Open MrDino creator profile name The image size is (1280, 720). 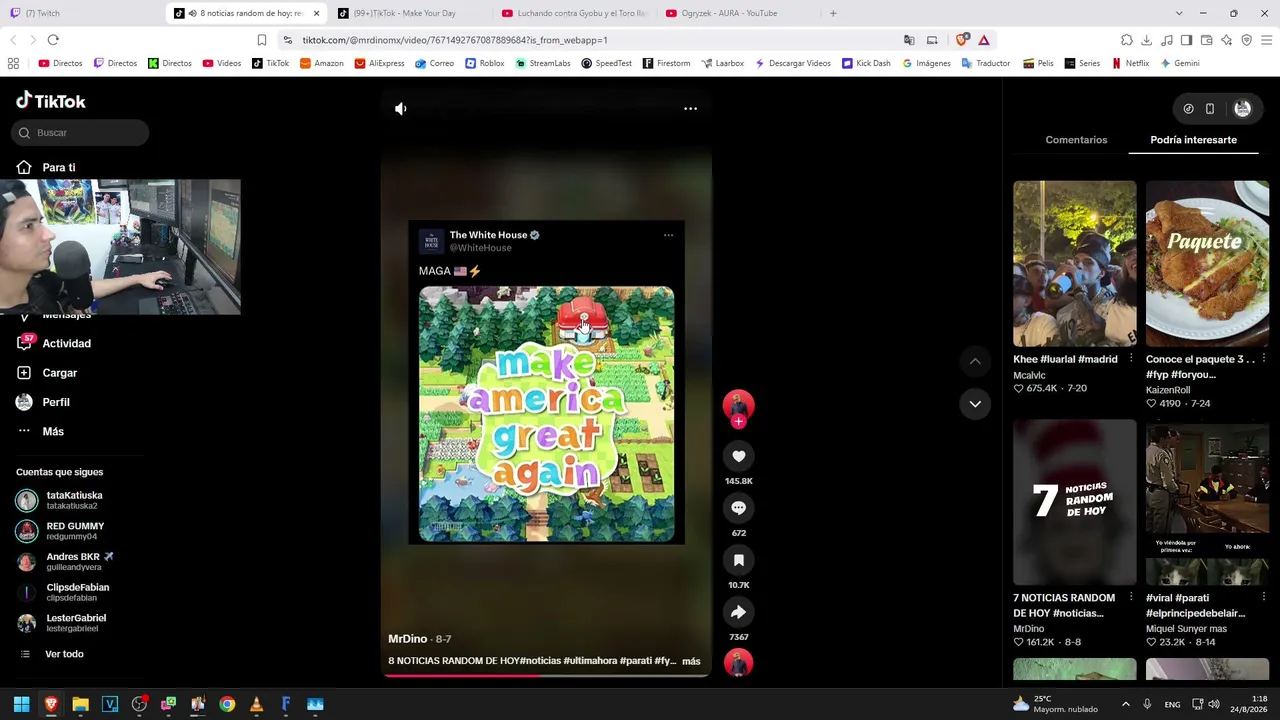tap(407, 639)
